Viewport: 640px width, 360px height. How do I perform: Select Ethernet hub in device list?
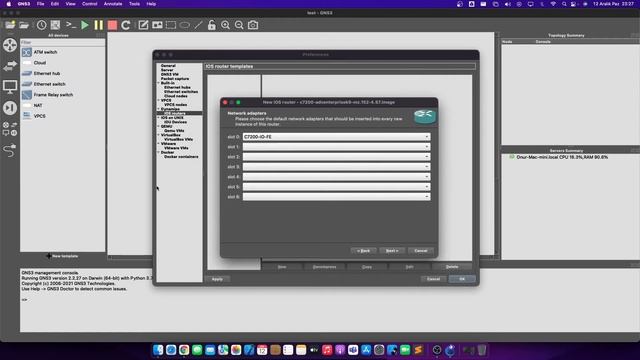(x=47, y=73)
